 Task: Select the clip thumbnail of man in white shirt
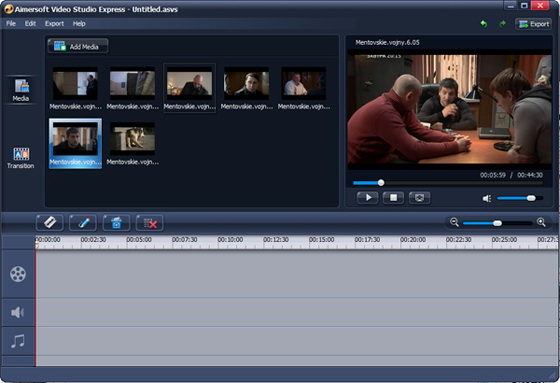click(x=304, y=88)
